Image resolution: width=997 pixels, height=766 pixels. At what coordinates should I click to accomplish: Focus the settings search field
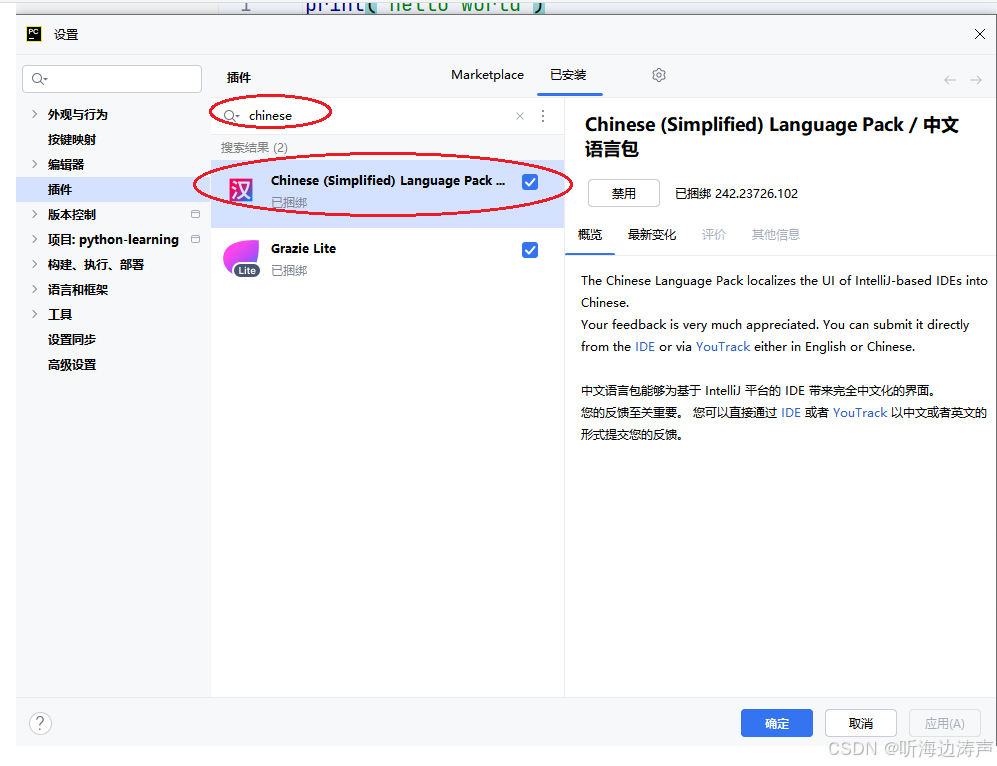[112, 79]
